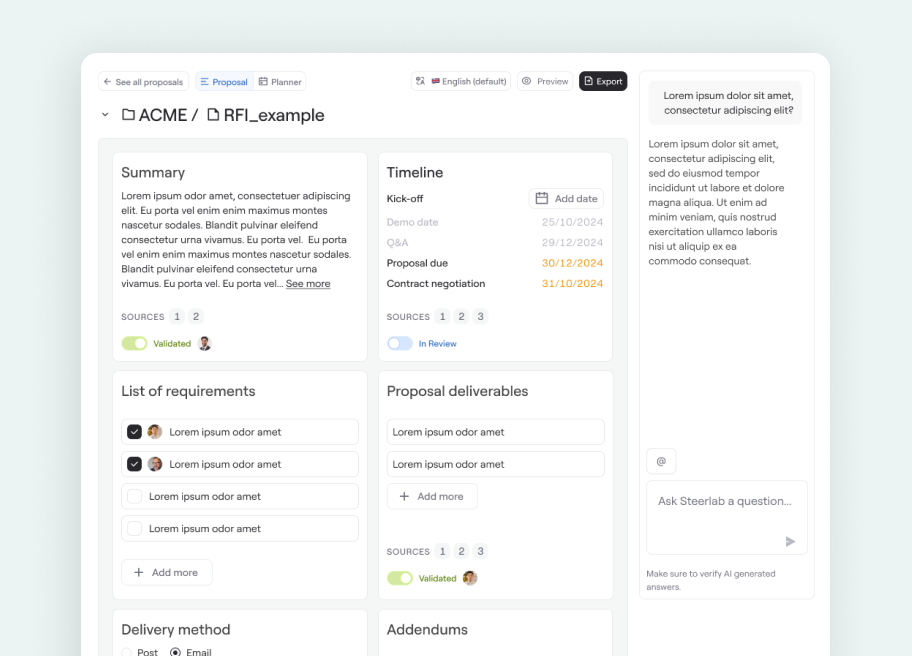The image size is (912, 656).
Task: Switch to the Planner tab
Action: pyautogui.click(x=280, y=81)
